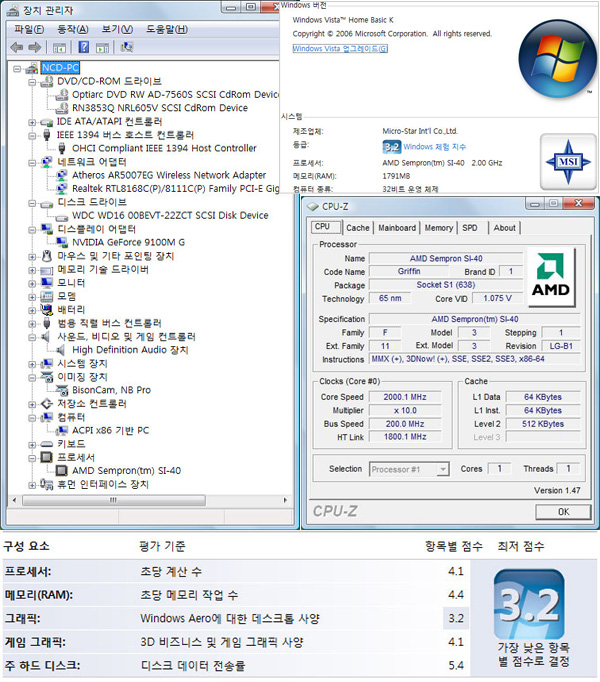Click the modem category icon
600x682 pixels.
click(47, 296)
